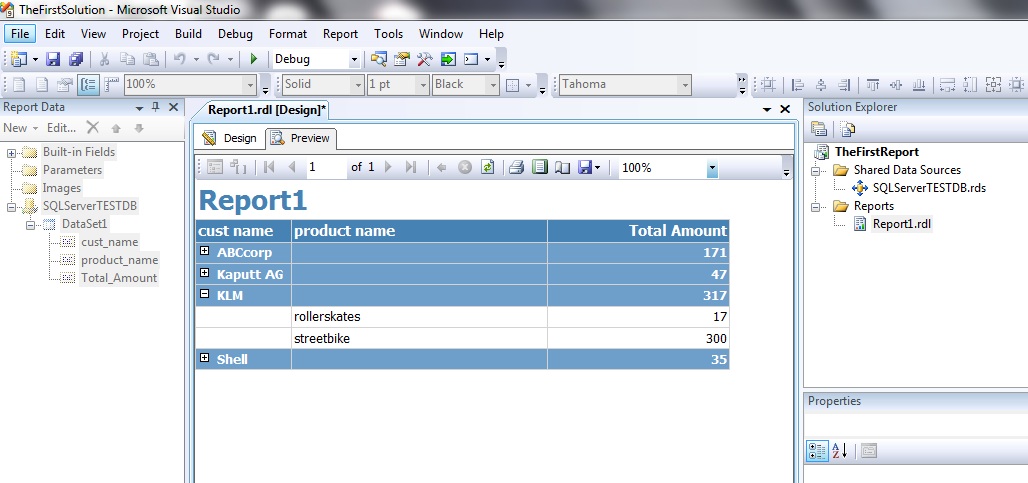Start debugging with the green play icon
The width and height of the screenshot is (1028, 483).
[x=254, y=60]
